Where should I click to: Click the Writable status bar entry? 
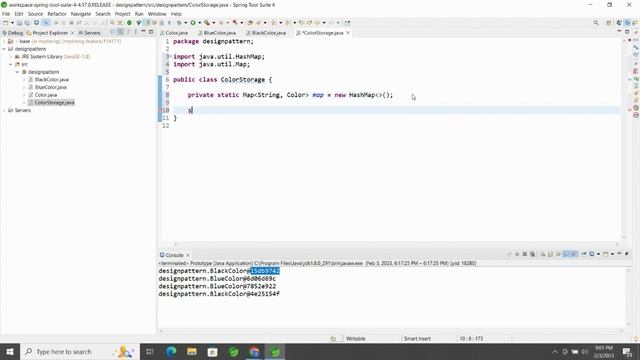(x=356, y=338)
